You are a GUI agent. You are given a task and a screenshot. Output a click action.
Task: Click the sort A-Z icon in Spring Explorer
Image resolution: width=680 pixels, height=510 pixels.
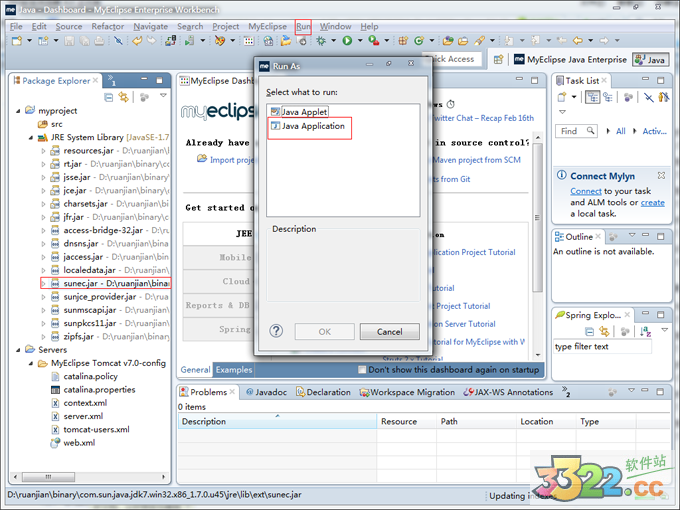click(645, 331)
